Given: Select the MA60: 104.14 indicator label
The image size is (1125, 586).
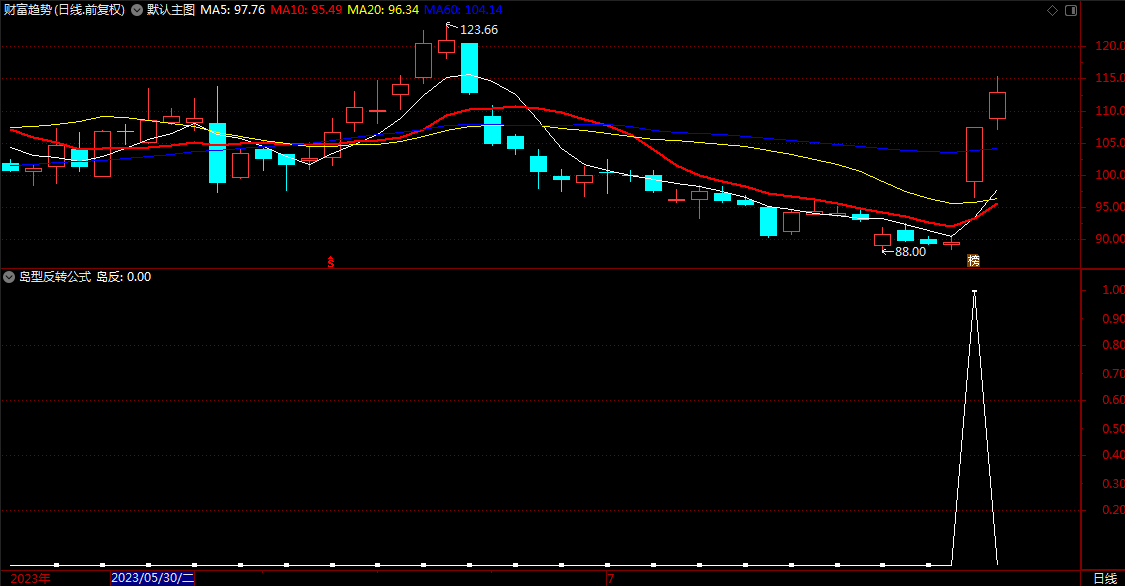Looking at the screenshot, I should point(463,10).
